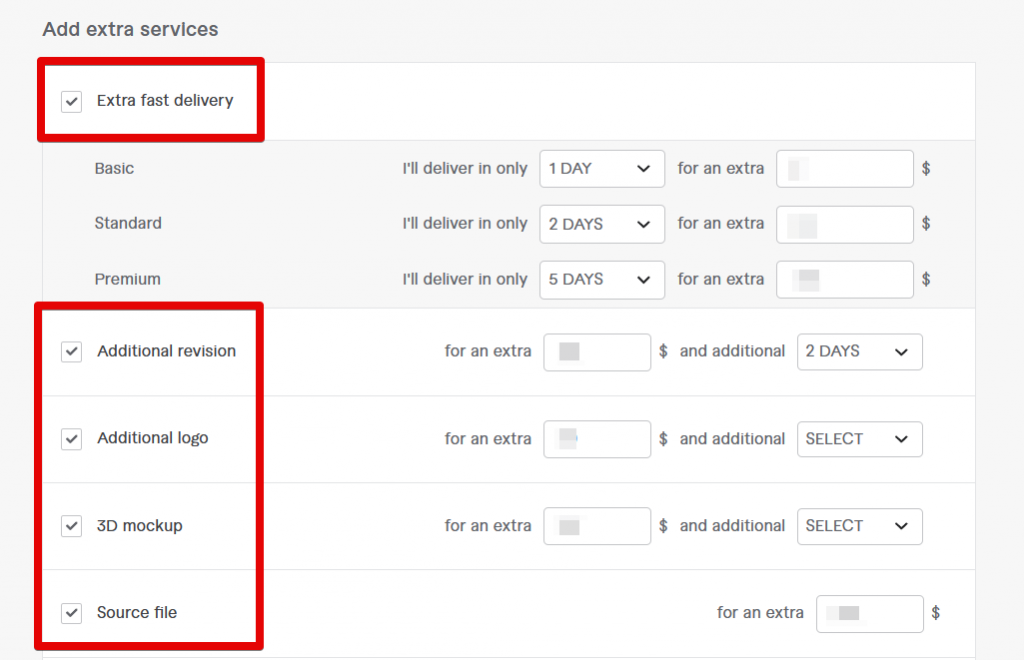
Task: Uncheck the Additional logo service
Action: 71,438
